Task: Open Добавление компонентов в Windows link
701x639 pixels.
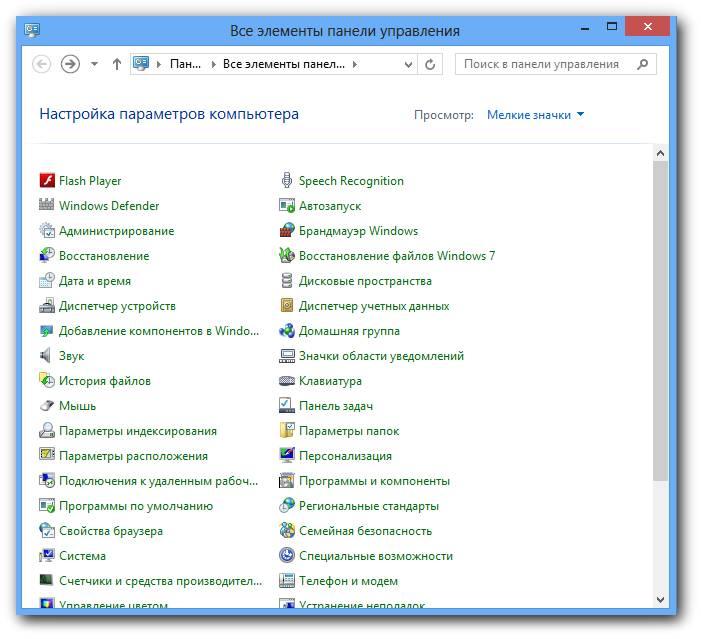Action: [x=159, y=331]
